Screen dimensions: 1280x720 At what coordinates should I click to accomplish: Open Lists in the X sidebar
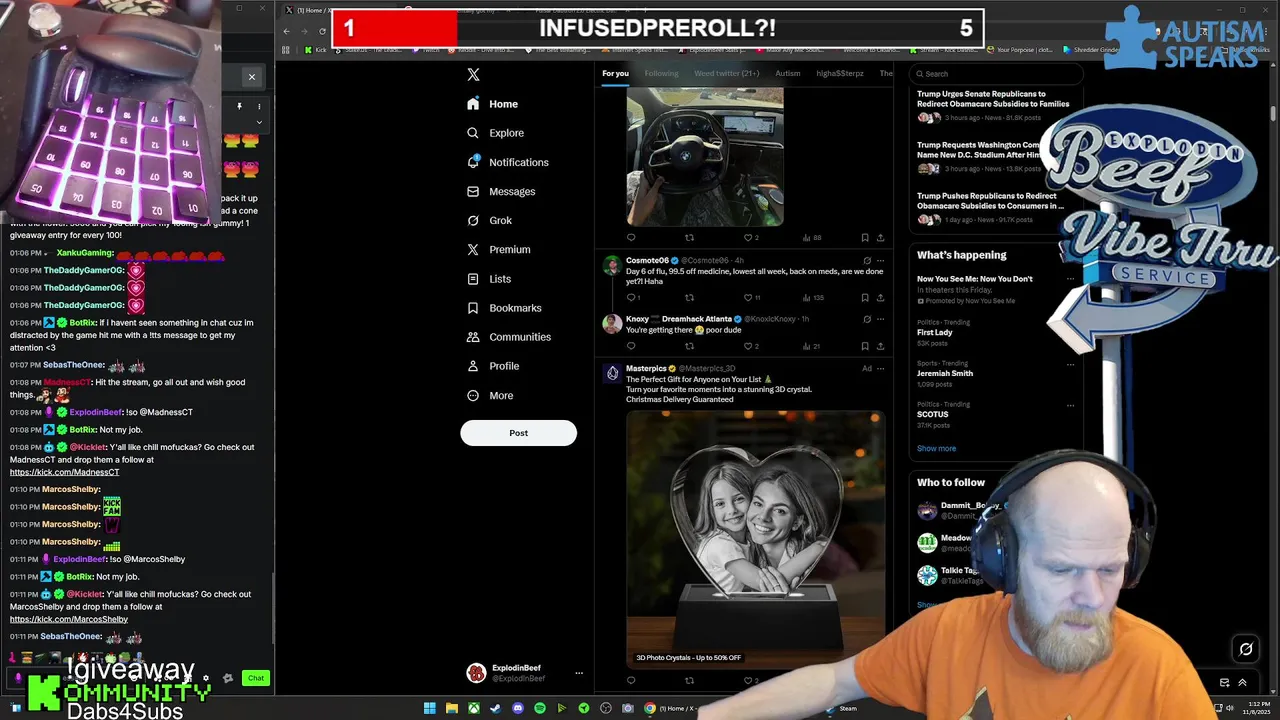[x=488, y=279]
